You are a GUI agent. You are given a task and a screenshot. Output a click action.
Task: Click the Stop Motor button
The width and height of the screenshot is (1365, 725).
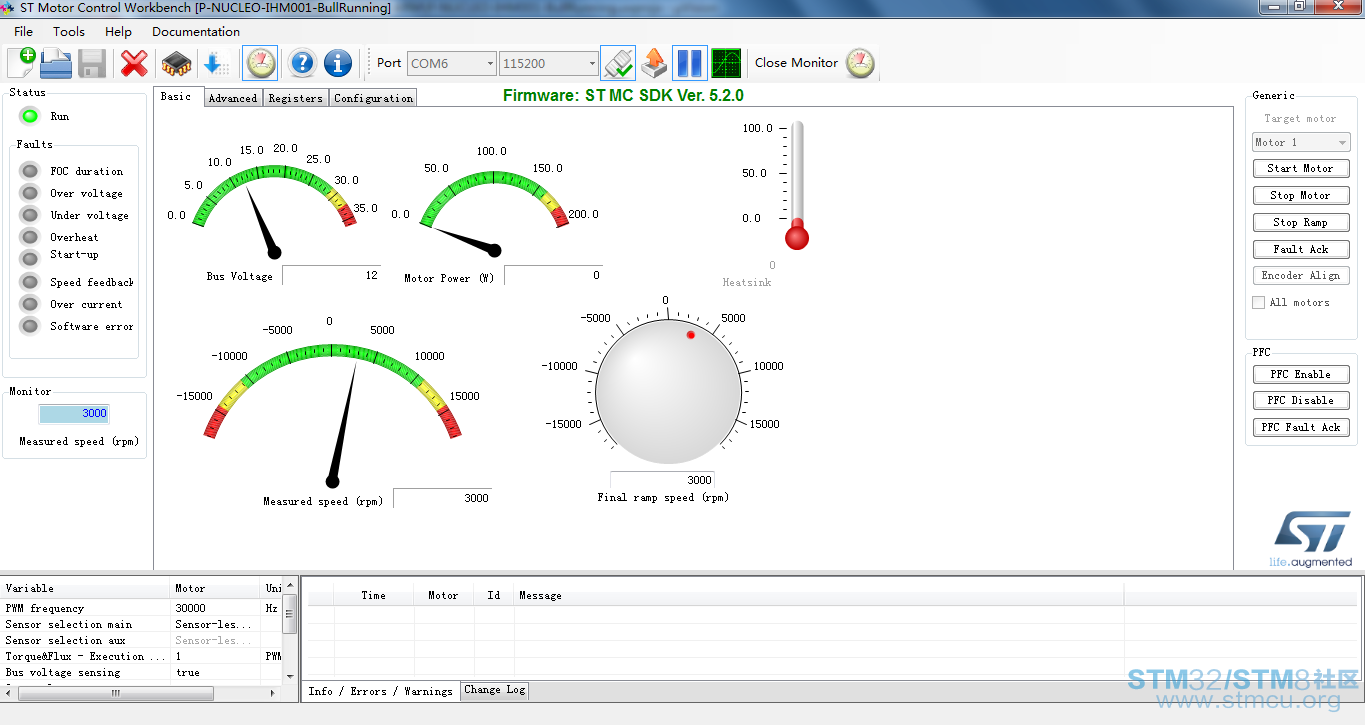point(1301,195)
